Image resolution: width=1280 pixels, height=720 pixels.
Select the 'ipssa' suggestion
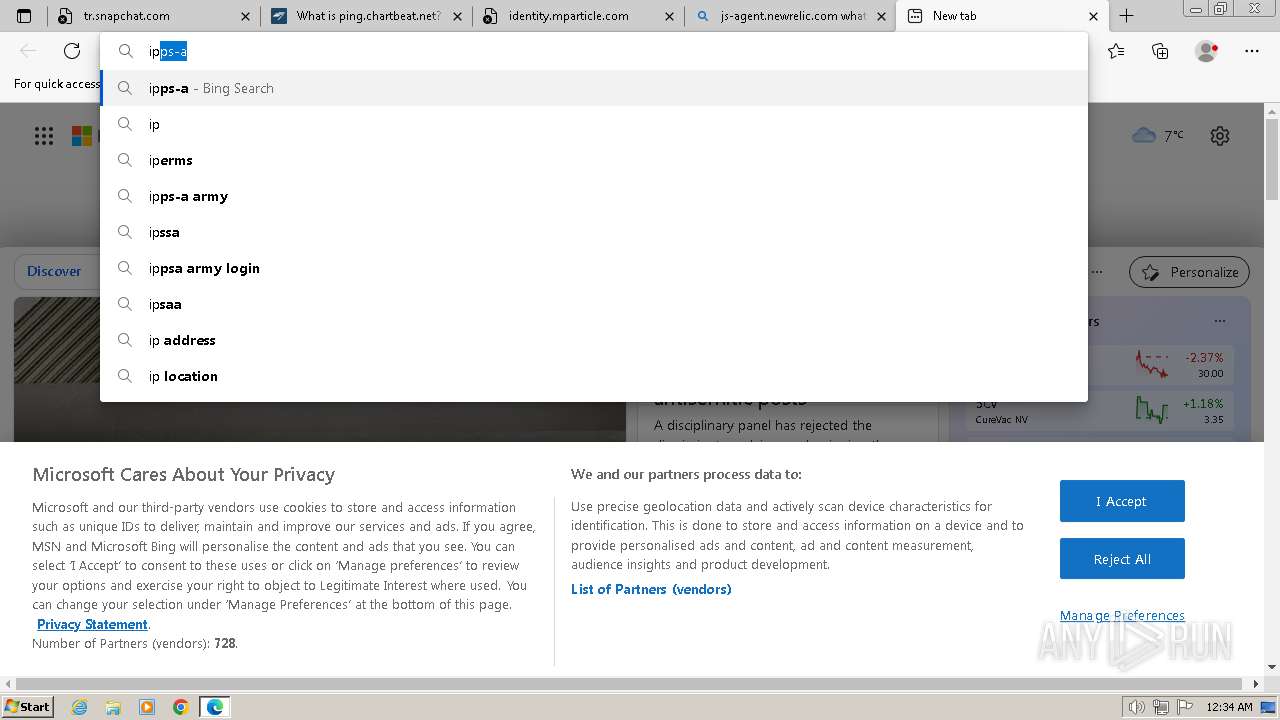594,232
